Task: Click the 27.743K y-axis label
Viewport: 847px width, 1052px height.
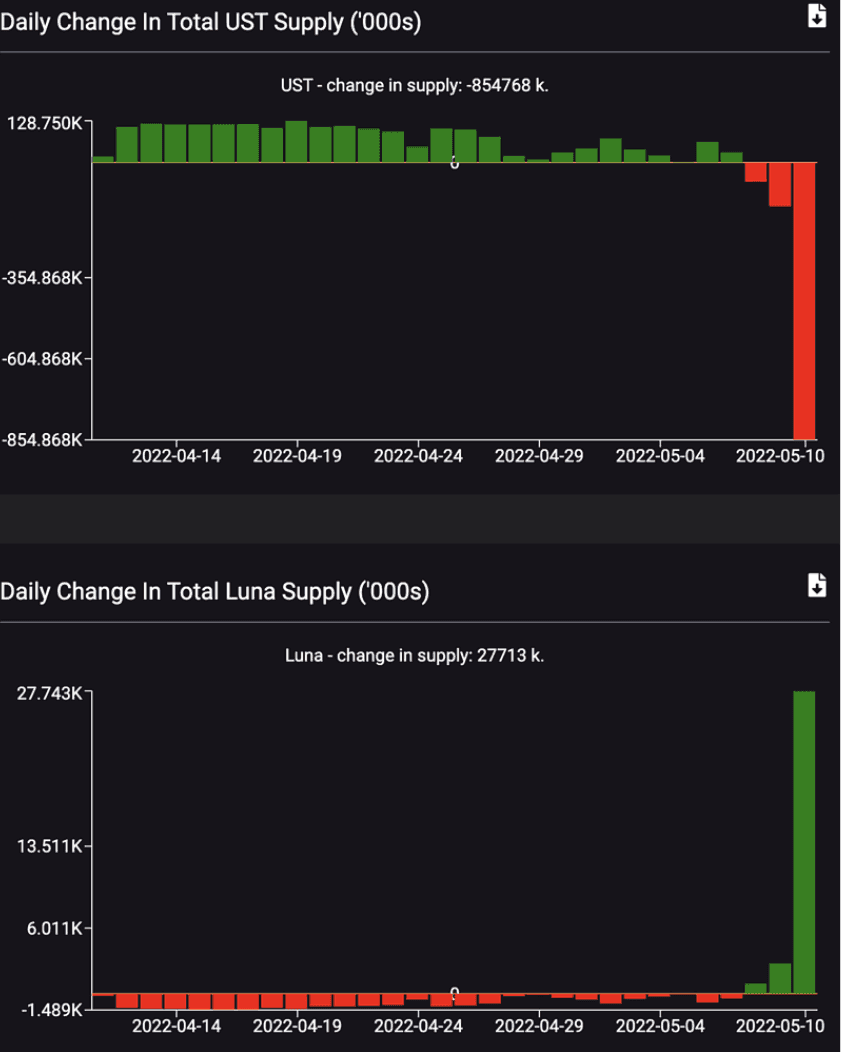Action: (48, 692)
